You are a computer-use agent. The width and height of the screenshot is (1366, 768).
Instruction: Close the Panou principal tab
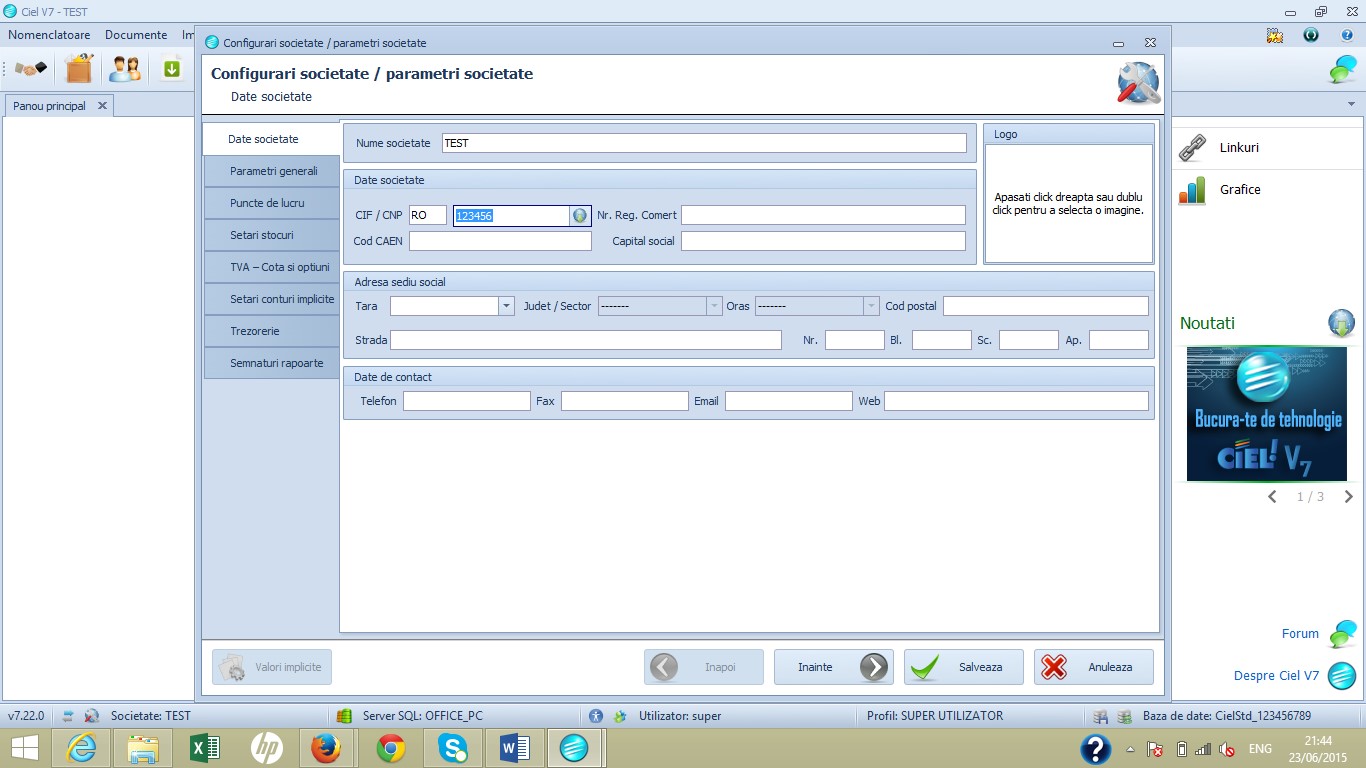tap(102, 106)
